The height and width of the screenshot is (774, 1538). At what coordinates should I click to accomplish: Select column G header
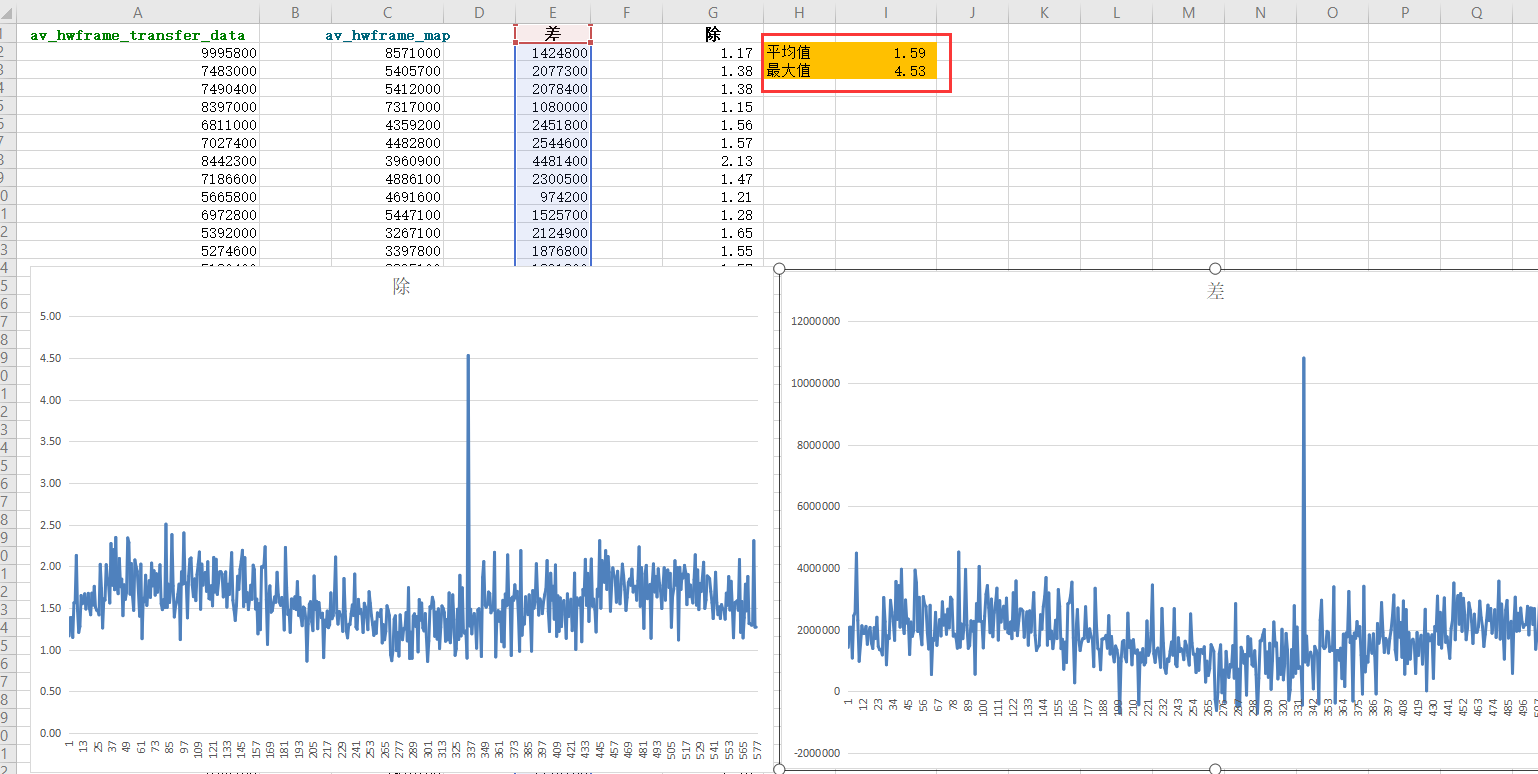click(x=713, y=12)
